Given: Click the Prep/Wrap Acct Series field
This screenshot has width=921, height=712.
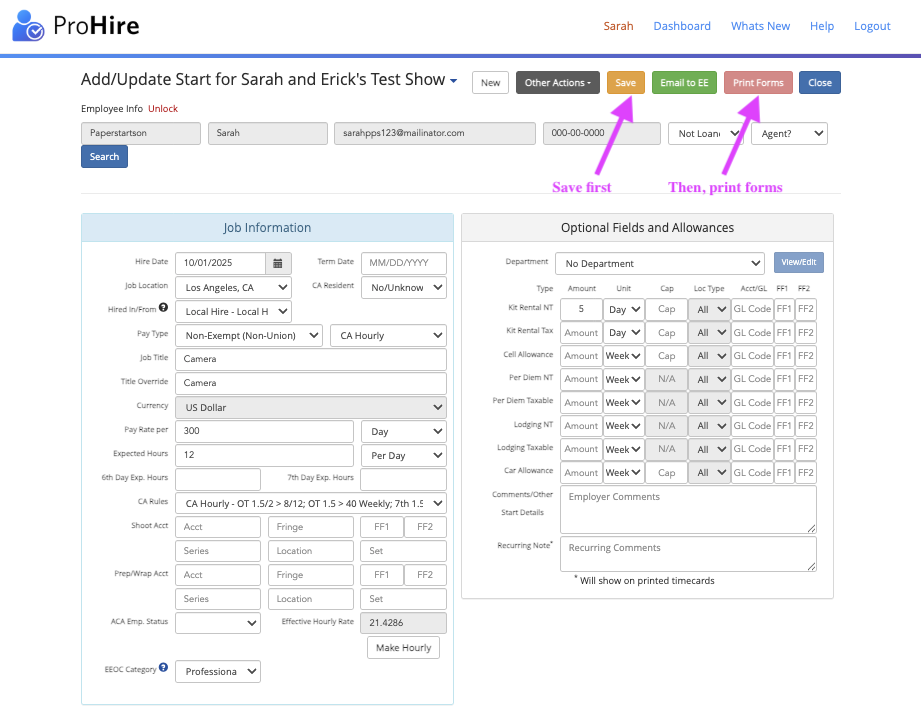Looking at the screenshot, I should point(218,599).
